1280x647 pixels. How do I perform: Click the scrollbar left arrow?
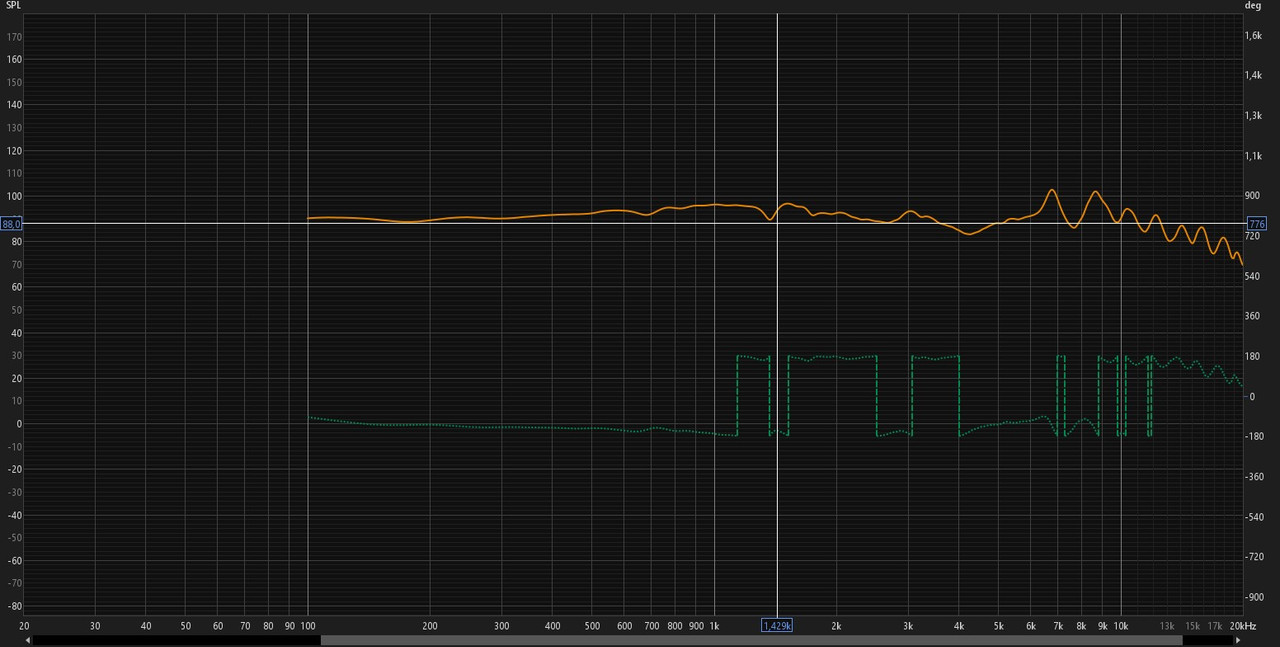27,641
